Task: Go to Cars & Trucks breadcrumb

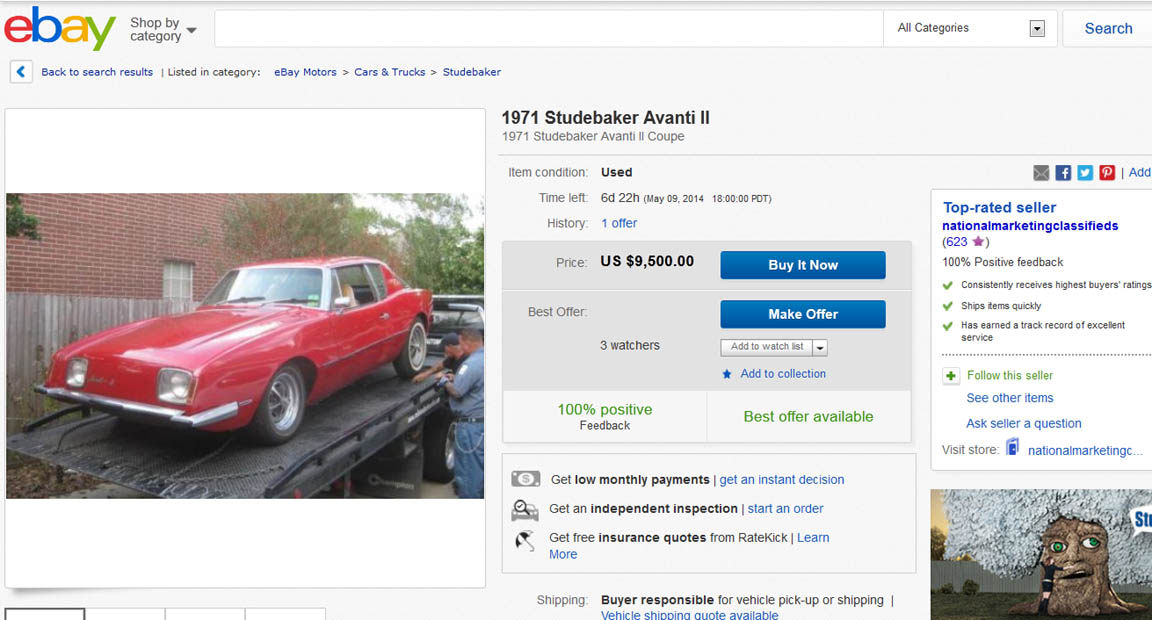Action: [x=390, y=72]
